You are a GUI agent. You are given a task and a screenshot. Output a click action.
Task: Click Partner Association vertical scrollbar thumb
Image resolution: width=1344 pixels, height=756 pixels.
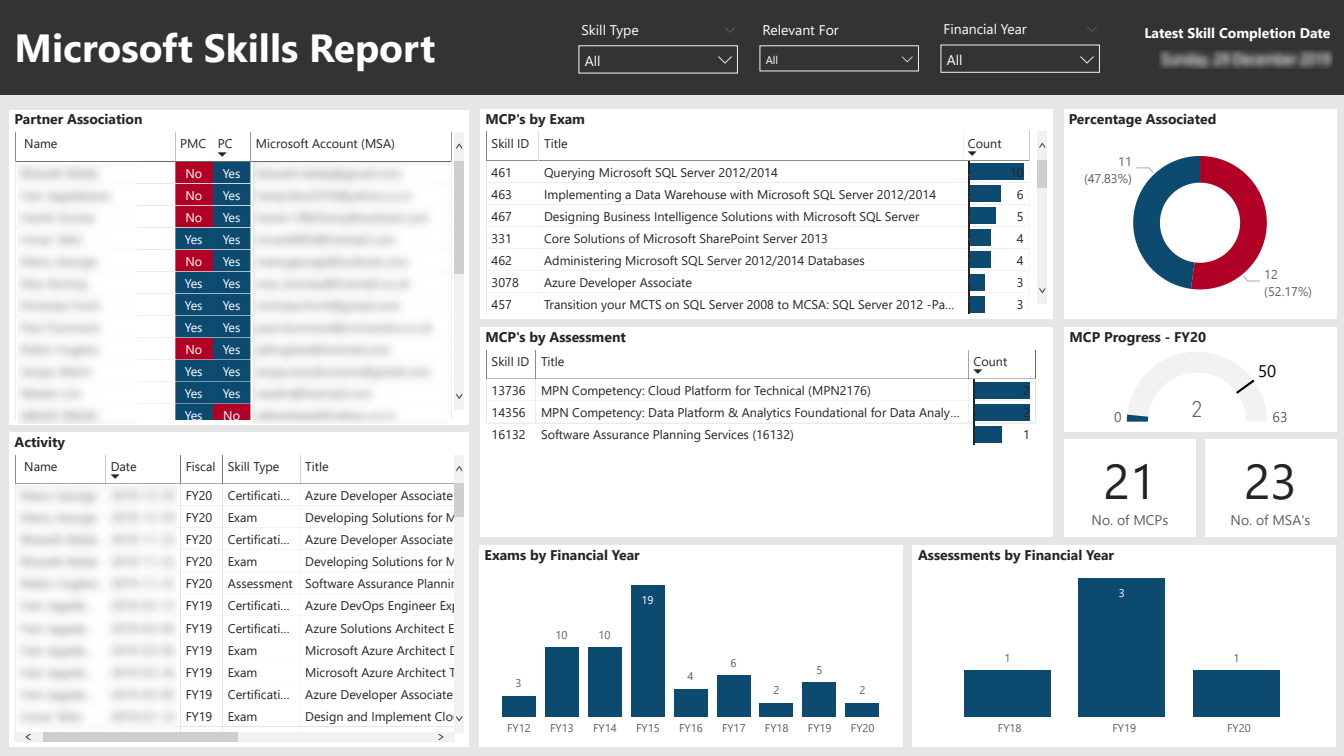pyautogui.click(x=459, y=217)
